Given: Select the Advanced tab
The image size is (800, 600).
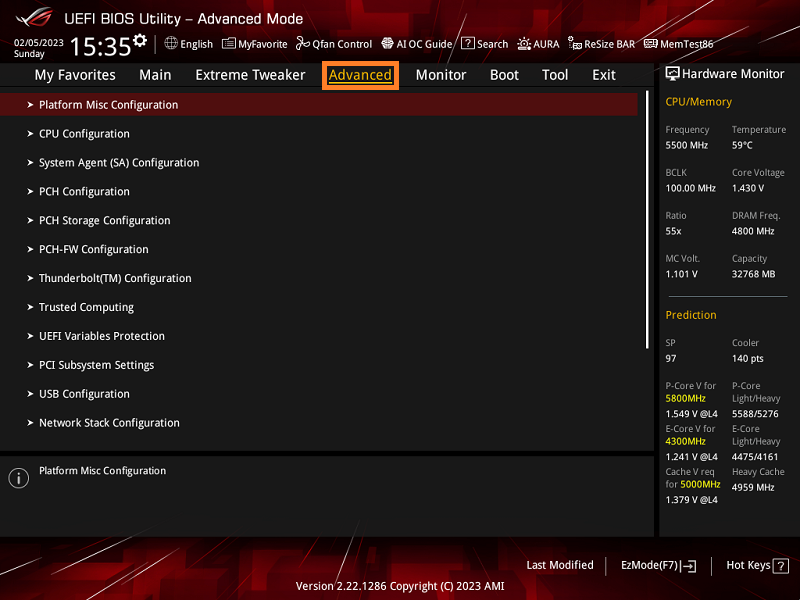Looking at the screenshot, I should pyautogui.click(x=360, y=75).
